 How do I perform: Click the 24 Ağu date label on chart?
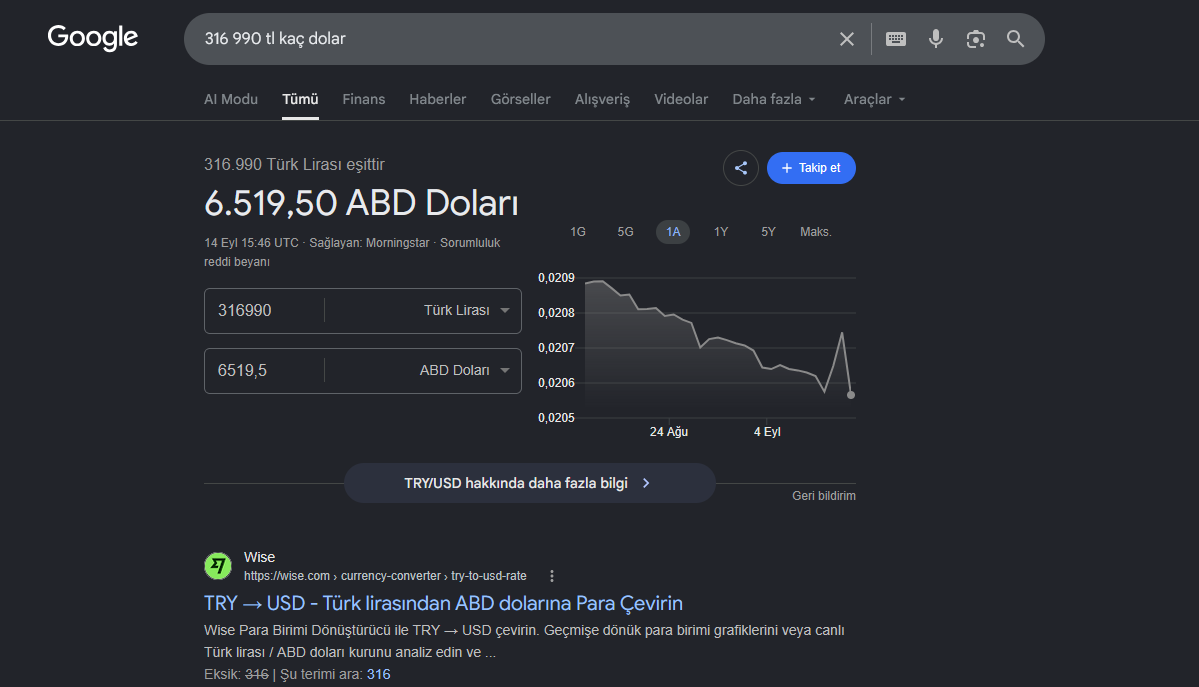669,432
